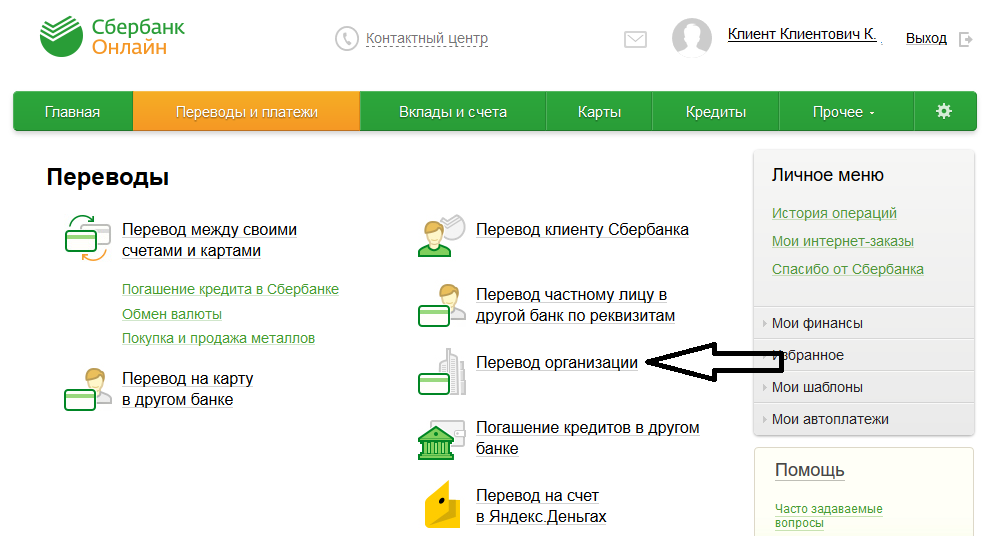
Task: Click the Помощь heading link
Action: pos(810,470)
